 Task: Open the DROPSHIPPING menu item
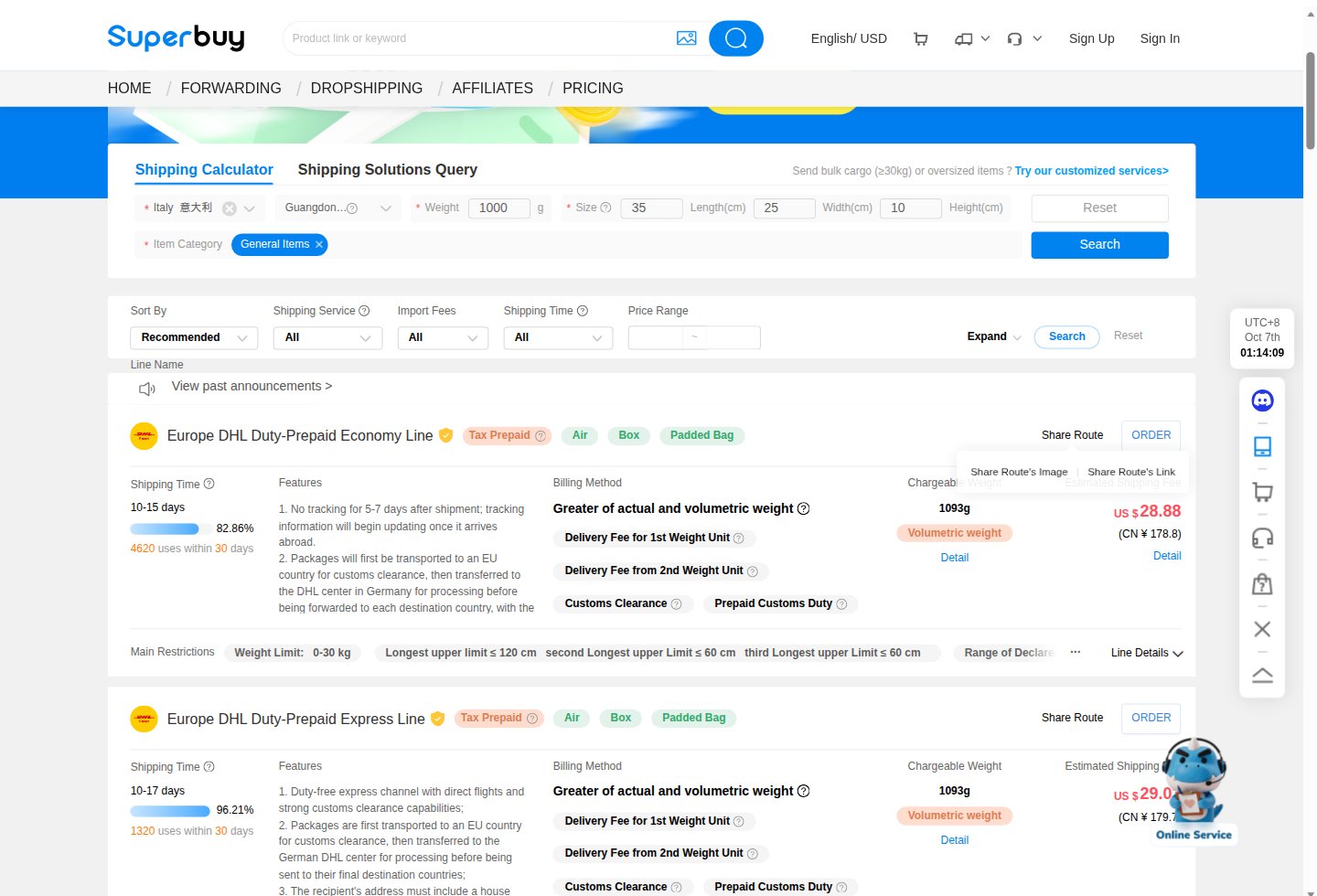point(367,88)
